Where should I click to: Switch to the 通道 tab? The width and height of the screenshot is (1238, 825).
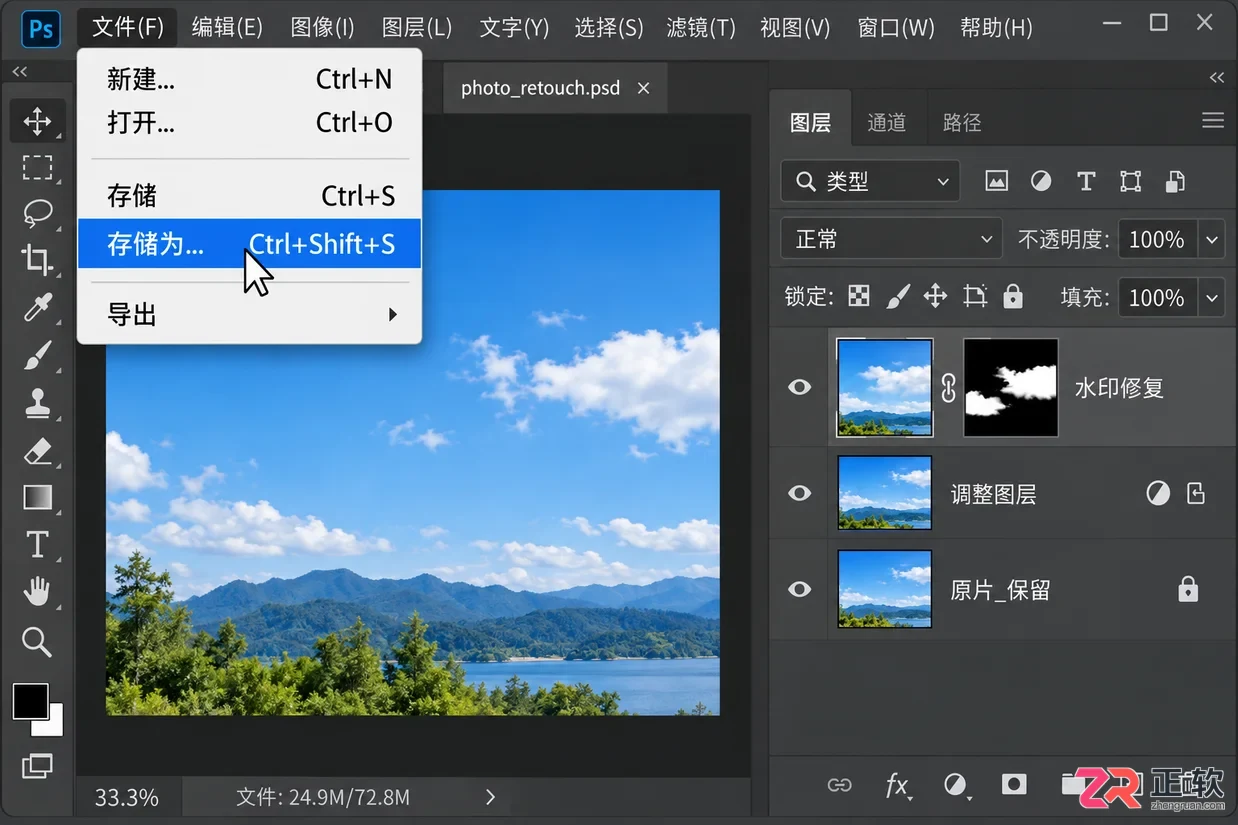click(x=886, y=122)
